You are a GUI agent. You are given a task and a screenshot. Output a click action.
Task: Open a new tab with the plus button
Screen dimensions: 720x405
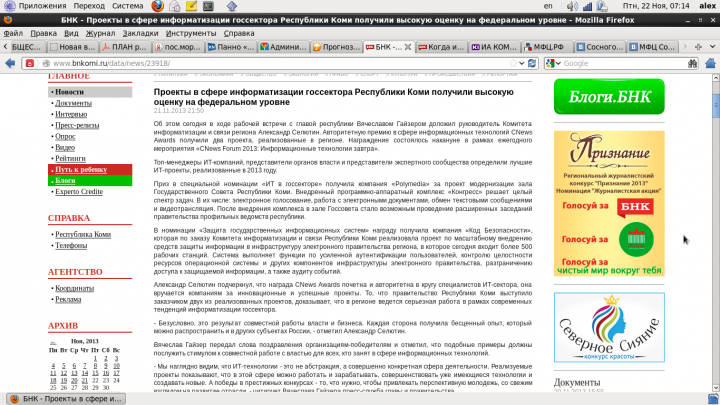coord(698,47)
